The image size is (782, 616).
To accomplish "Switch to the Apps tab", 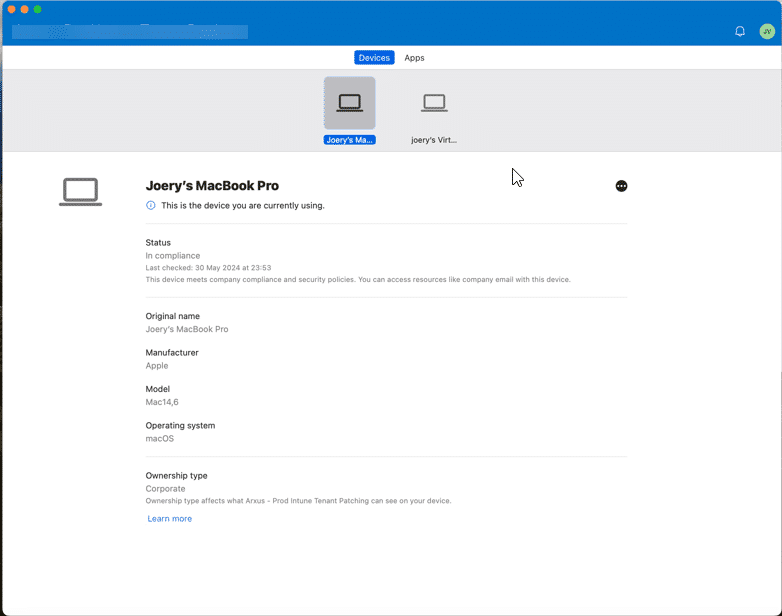I will tap(414, 58).
